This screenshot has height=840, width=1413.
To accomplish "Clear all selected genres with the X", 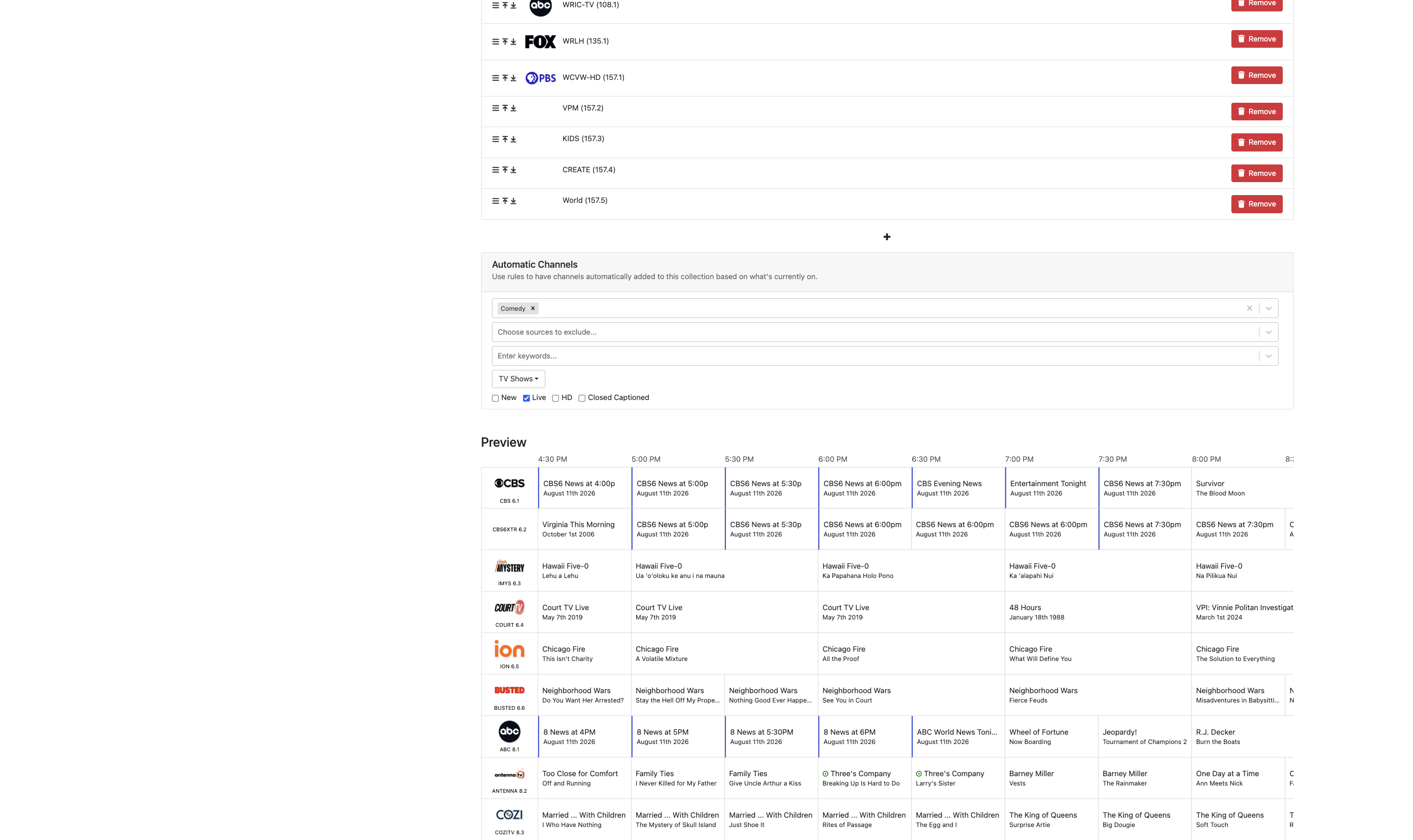I will click(x=1249, y=309).
